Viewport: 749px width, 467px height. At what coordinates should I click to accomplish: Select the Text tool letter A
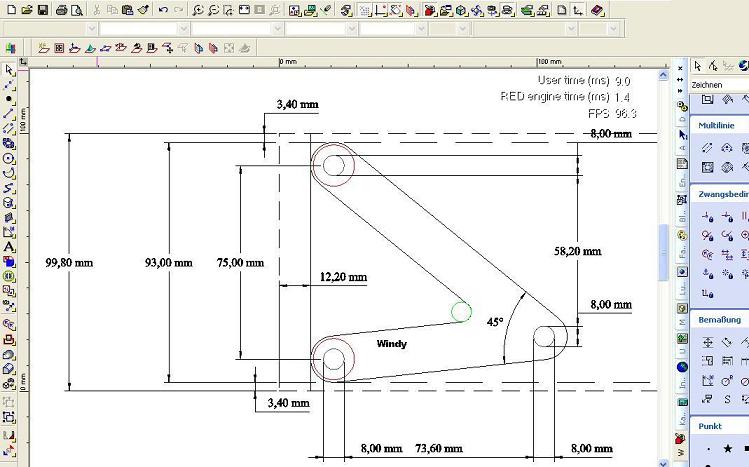[9, 246]
